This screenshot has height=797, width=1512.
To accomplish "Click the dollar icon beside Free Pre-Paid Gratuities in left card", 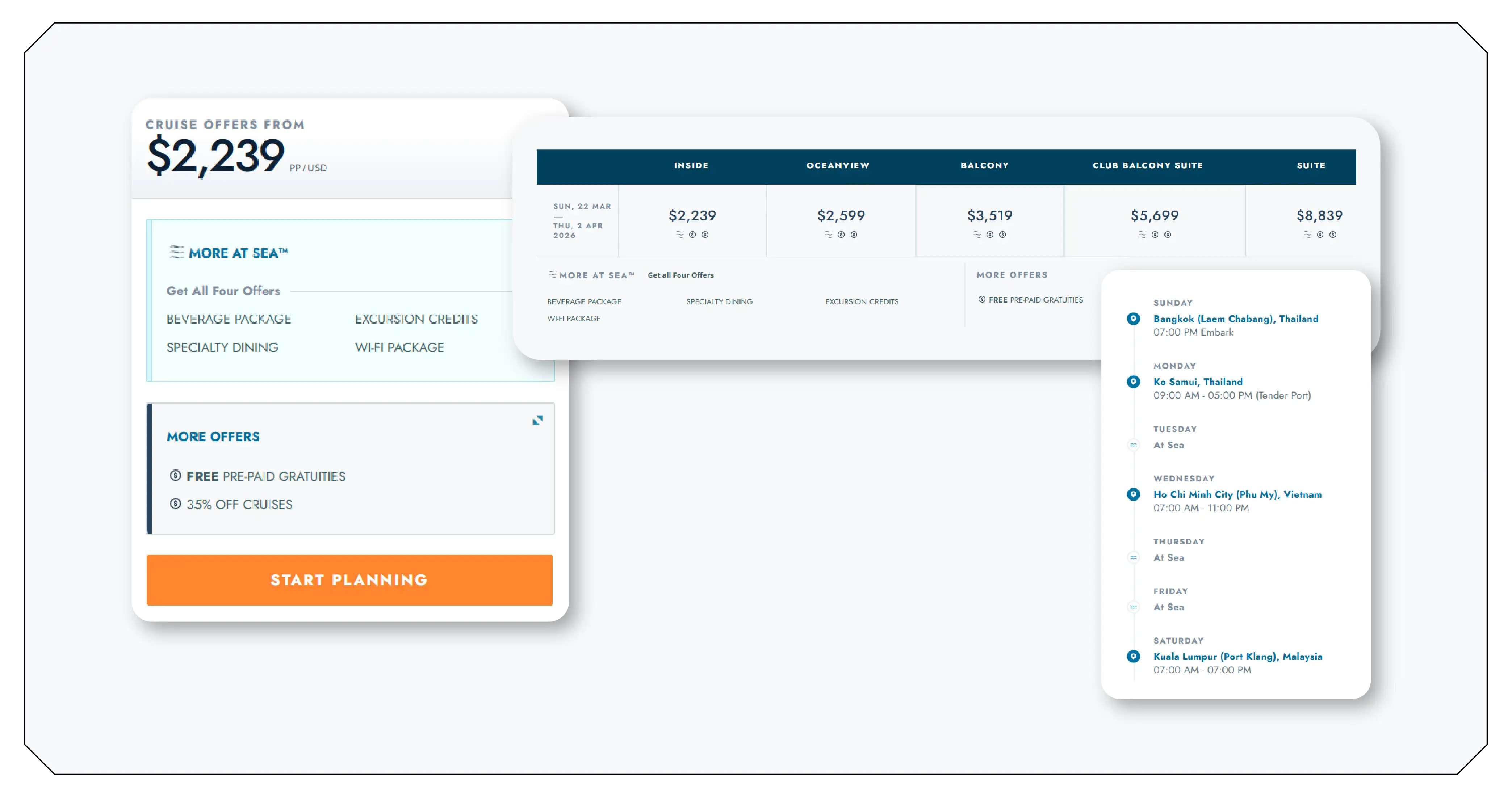I will (x=176, y=476).
